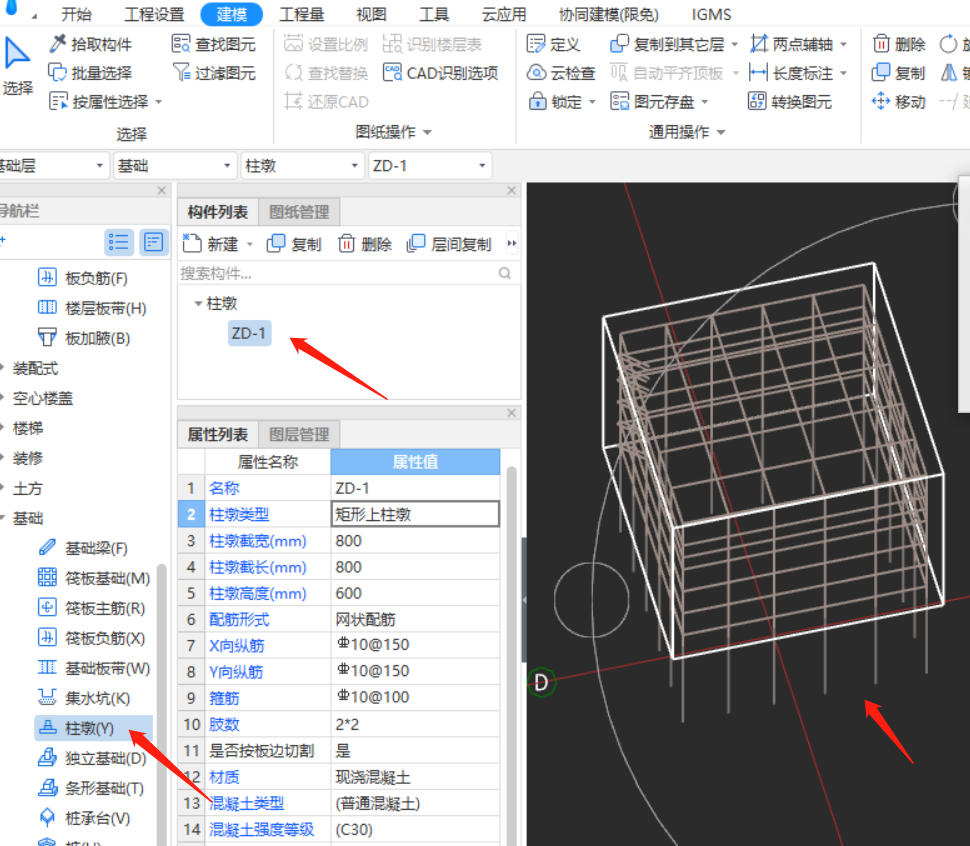This screenshot has height=846, width=970.
Task: Switch to 图层管理 tab
Action: (x=299, y=434)
